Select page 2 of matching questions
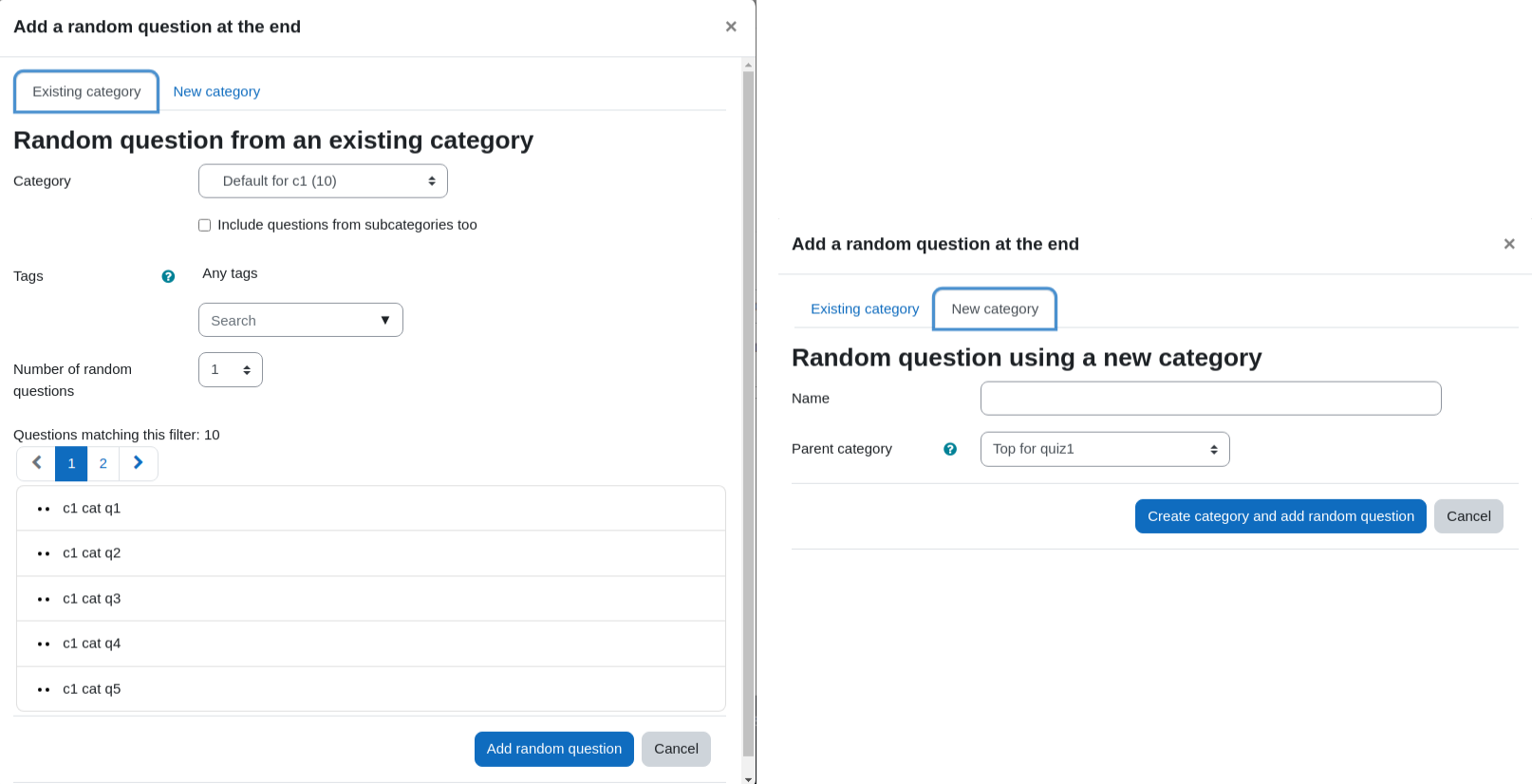The image size is (1532, 784). [103, 463]
